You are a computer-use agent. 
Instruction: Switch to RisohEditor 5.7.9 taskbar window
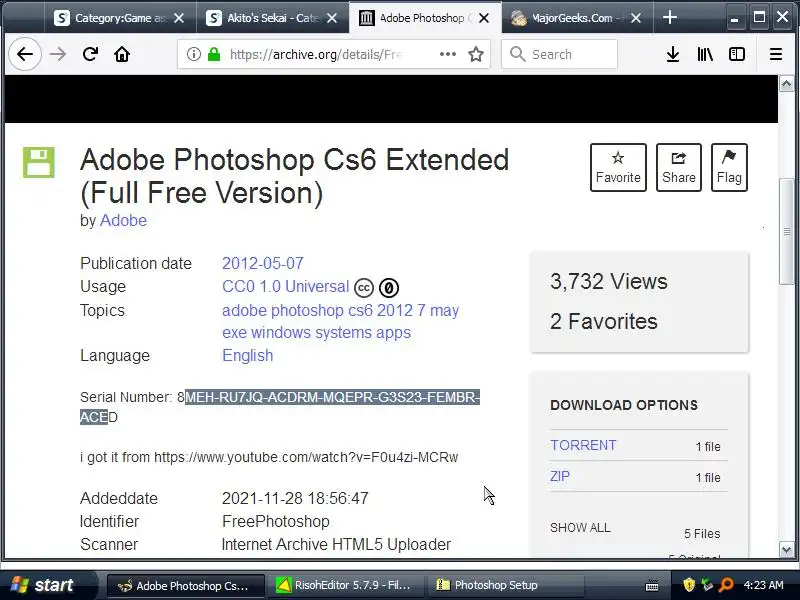pyautogui.click(x=345, y=585)
